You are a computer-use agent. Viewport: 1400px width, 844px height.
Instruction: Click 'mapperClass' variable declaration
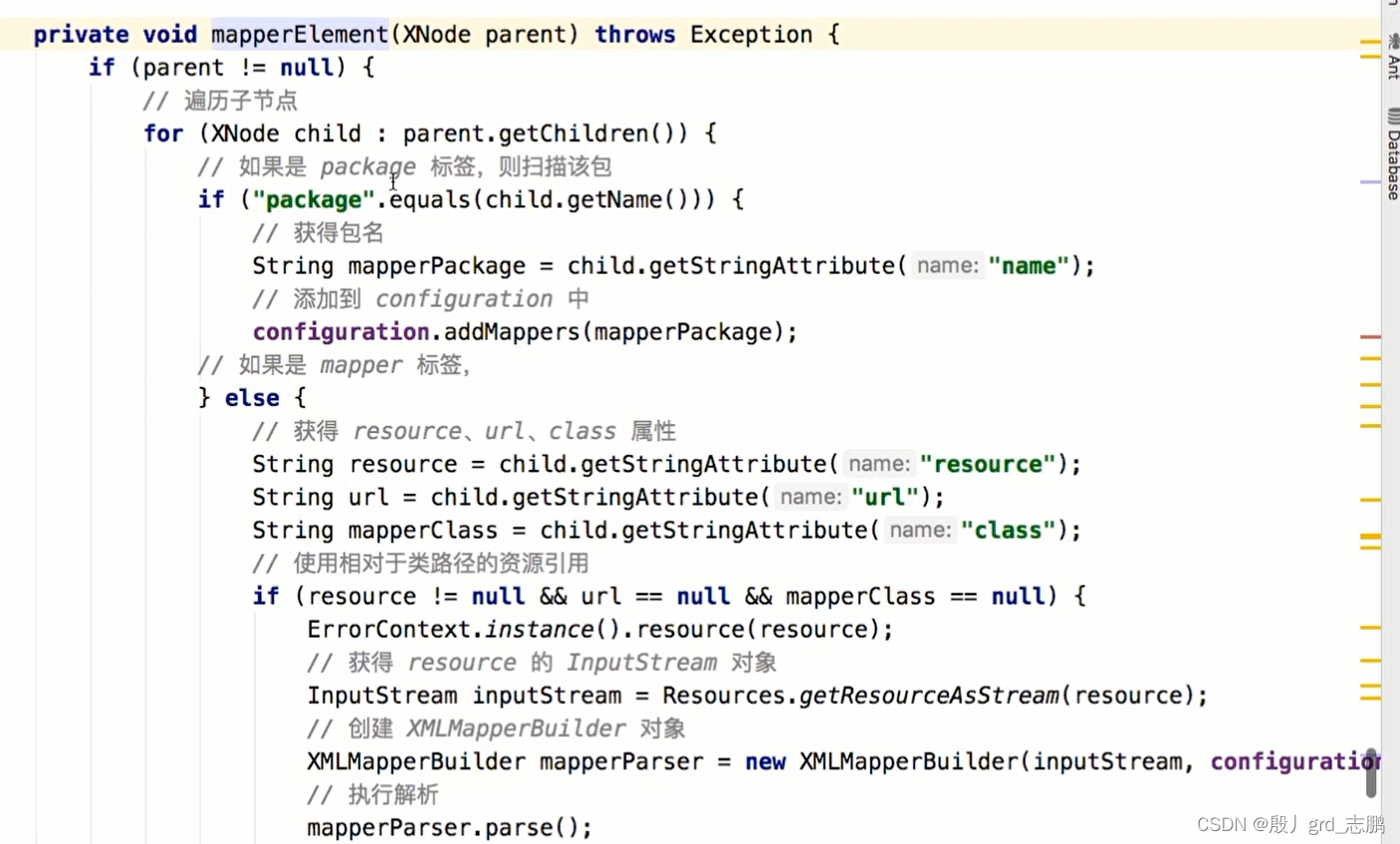[x=422, y=530]
